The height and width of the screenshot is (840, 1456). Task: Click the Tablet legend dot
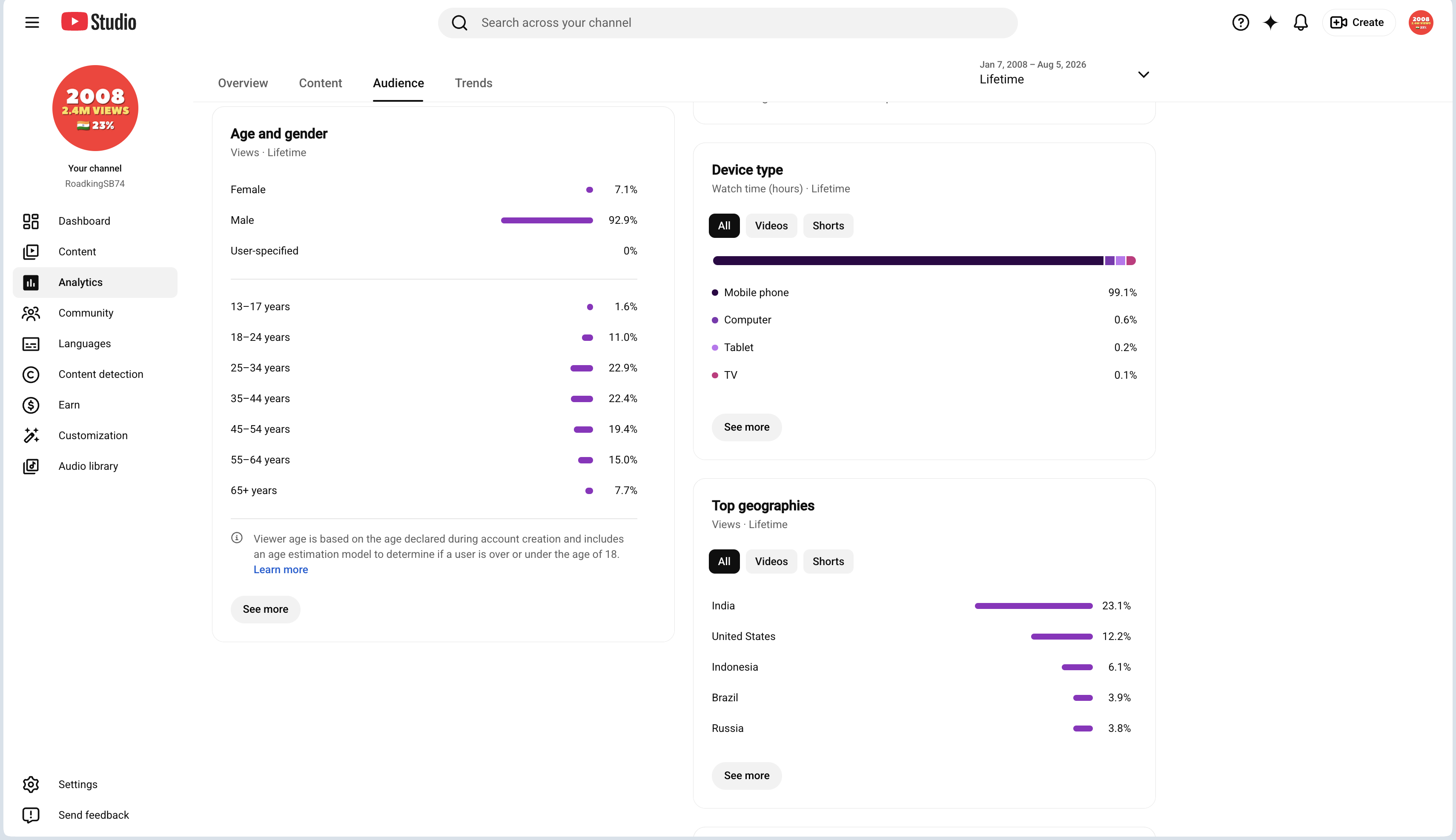(714, 347)
